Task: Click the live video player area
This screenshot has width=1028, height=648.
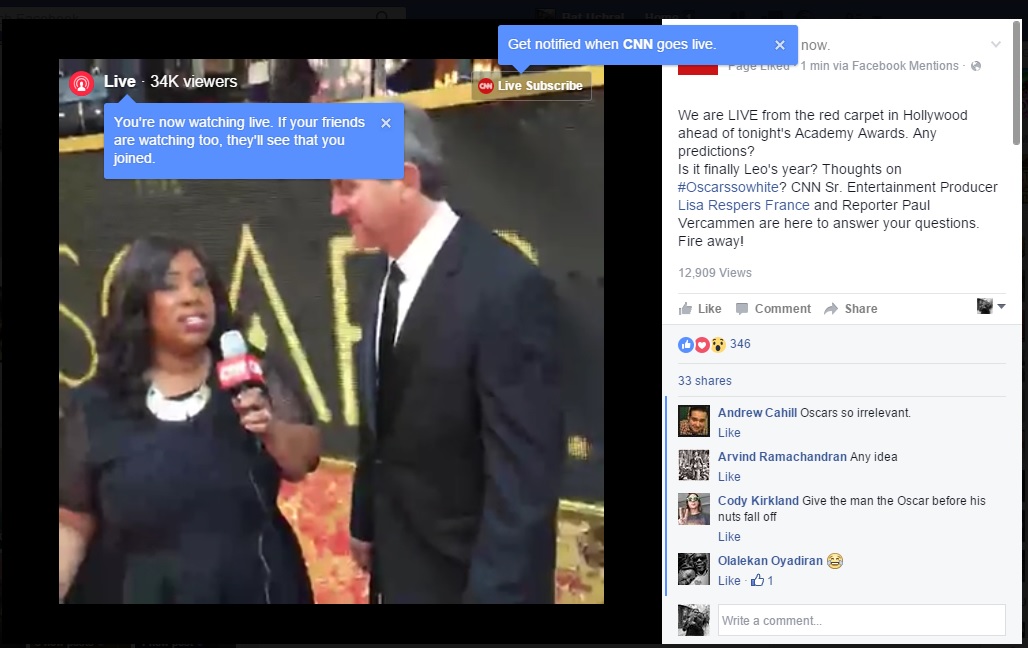Action: click(x=331, y=331)
